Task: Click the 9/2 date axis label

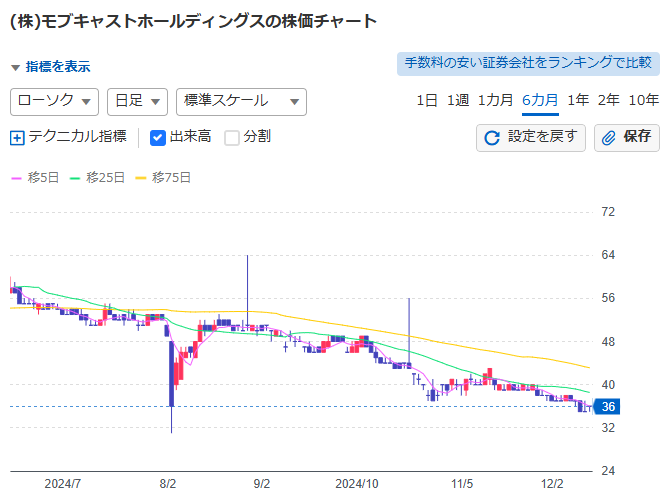Action: coord(262,484)
